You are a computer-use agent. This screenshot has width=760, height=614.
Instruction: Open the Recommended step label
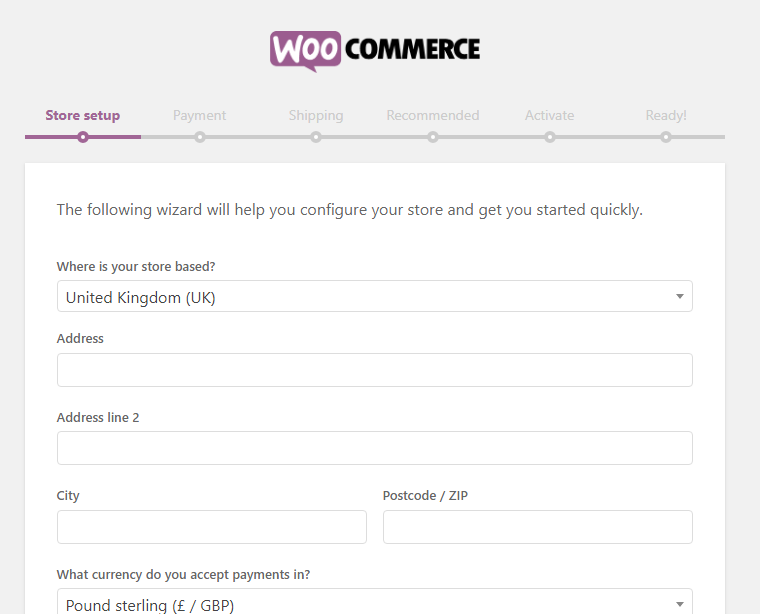coord(433,115)
